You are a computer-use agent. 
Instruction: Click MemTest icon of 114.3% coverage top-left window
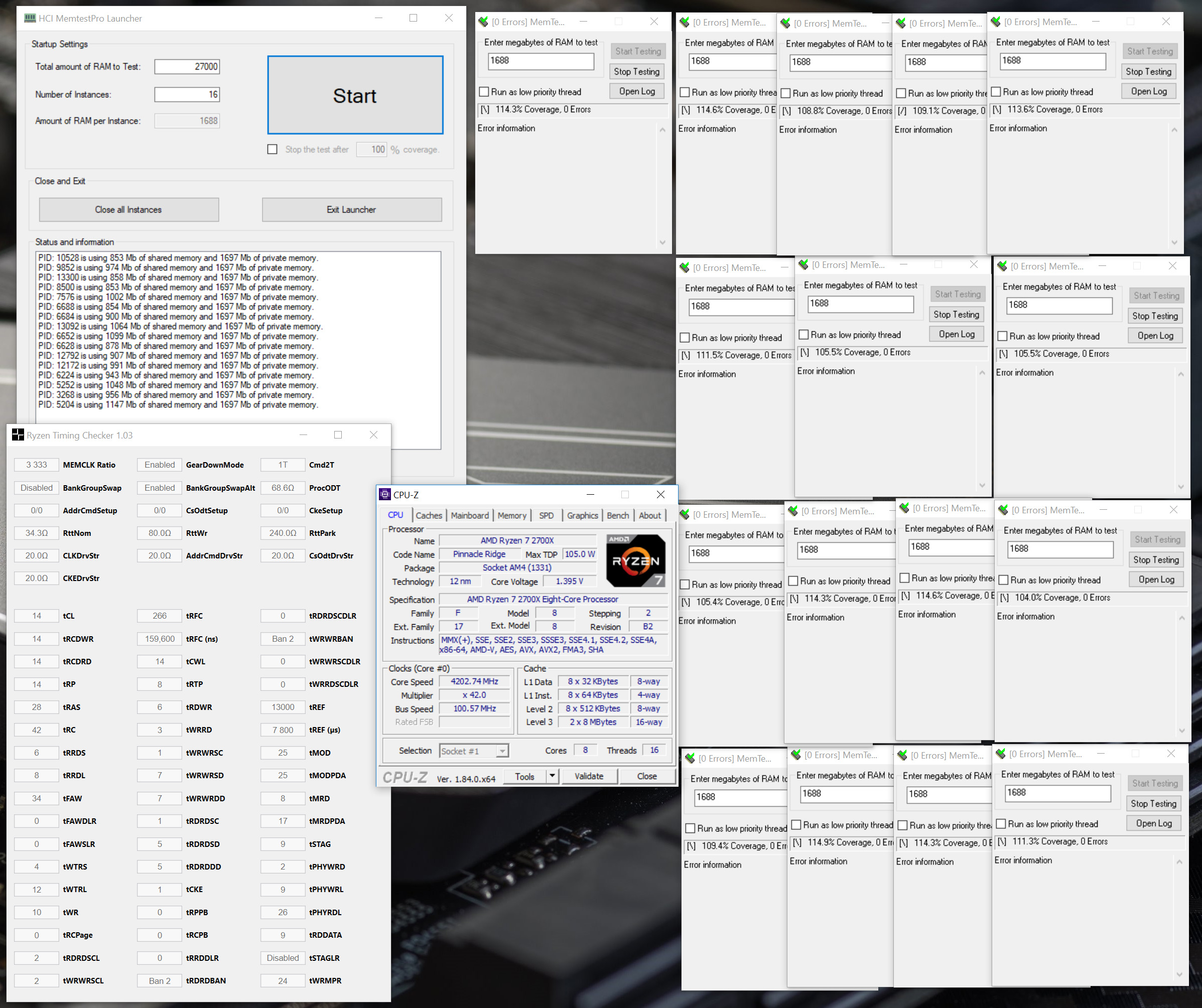(484, 22)
